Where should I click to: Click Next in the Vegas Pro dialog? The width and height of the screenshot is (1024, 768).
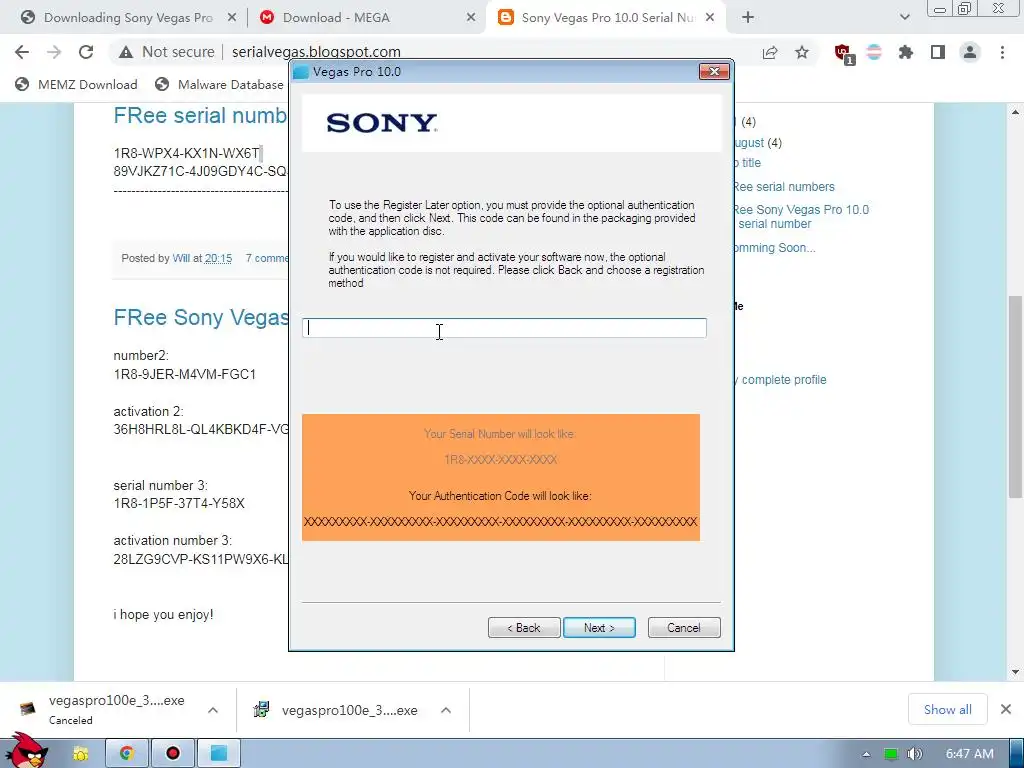tap(599, 628)
